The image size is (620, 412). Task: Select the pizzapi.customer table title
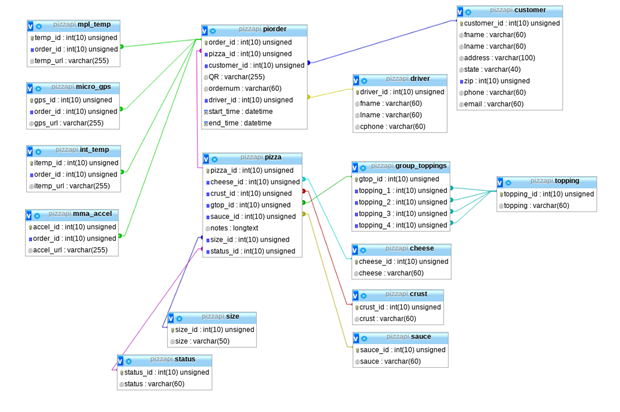point(518,10)
